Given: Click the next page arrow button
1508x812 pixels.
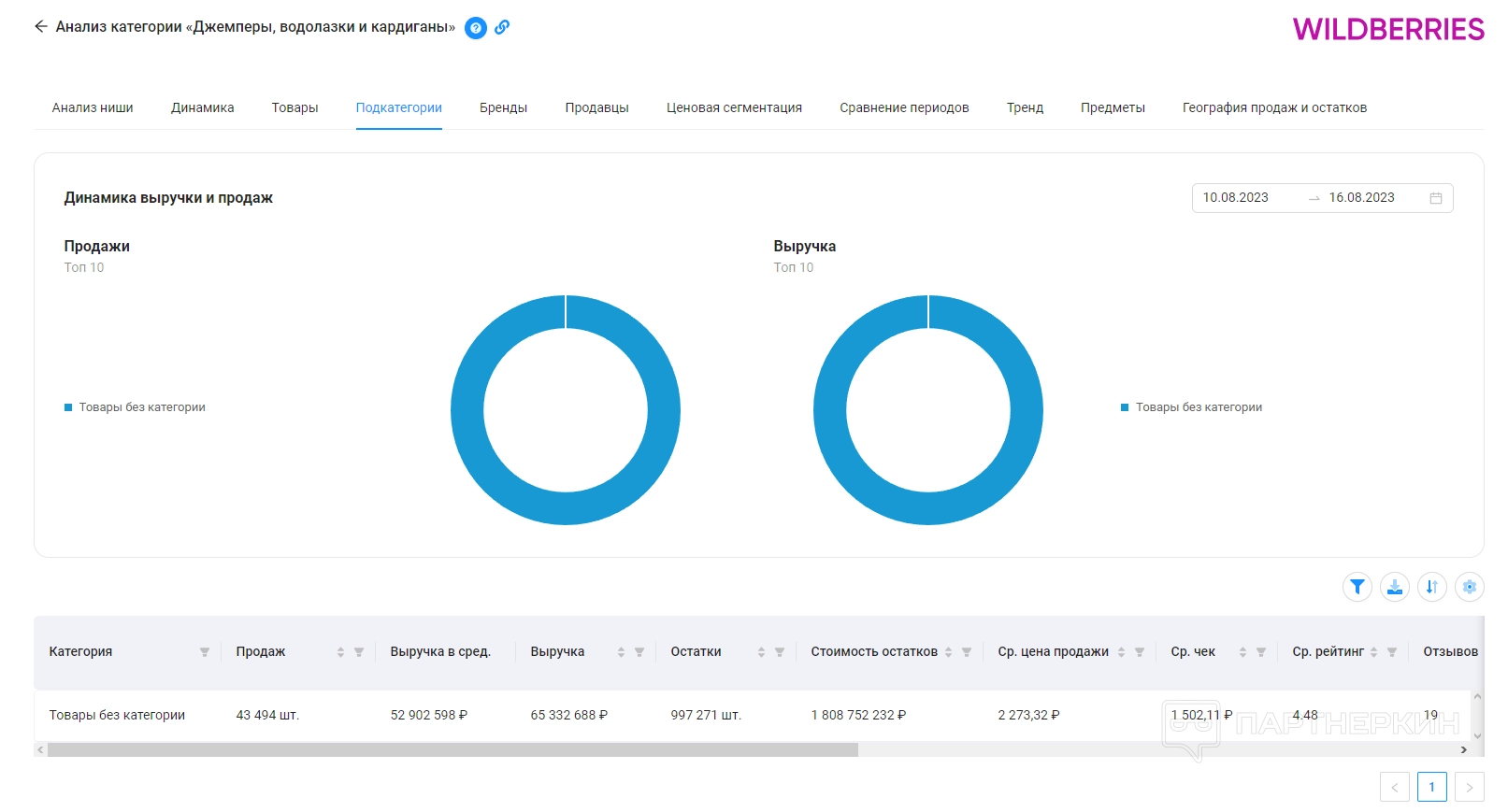Looking at the screenshot, I should 1469,787.
